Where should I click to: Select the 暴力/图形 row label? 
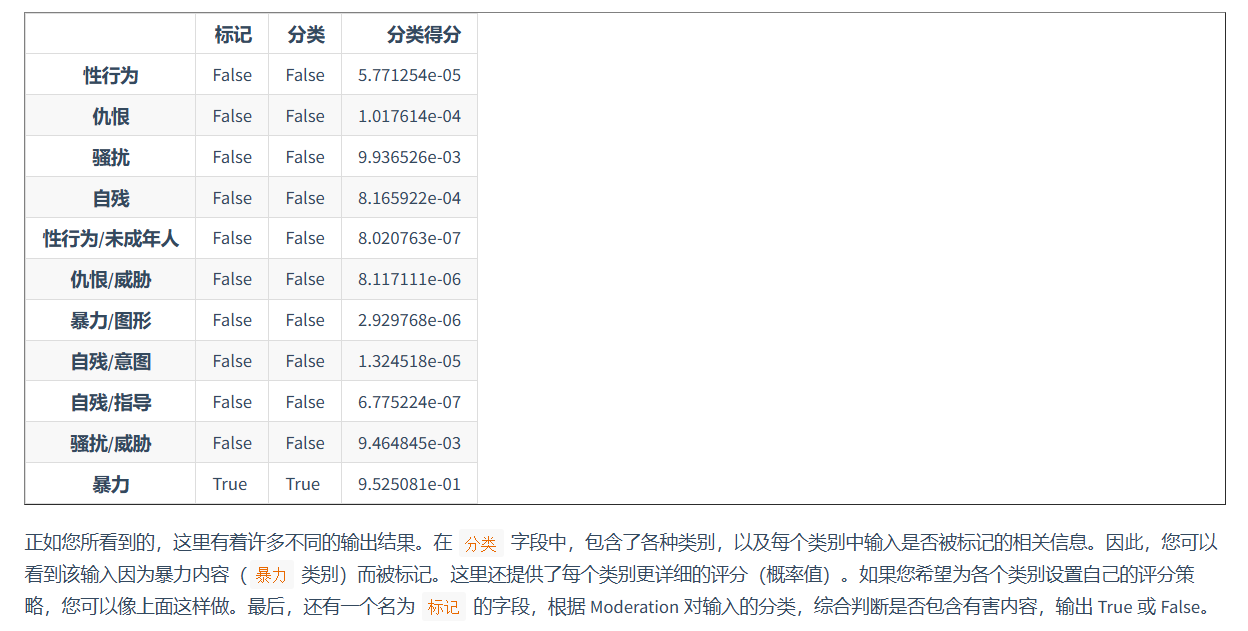point(110,321)
